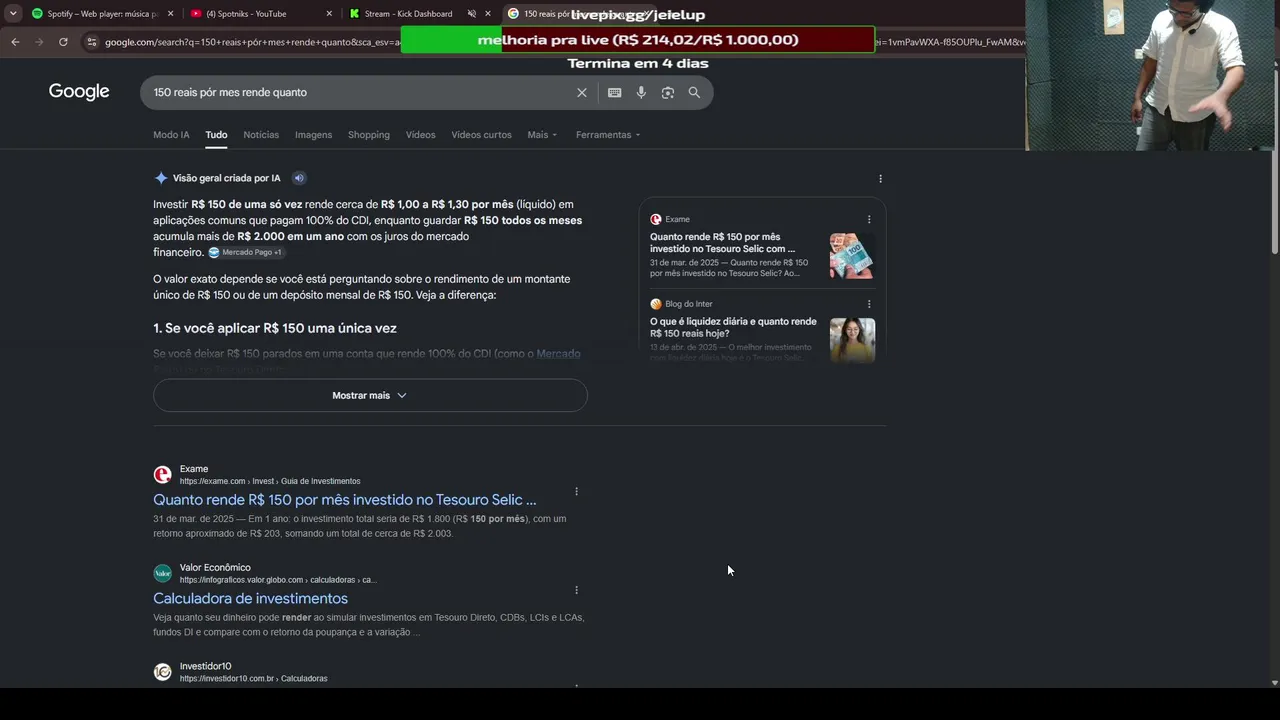Open the Blog do Inter card thumbnail
This screenshot has height=720, width=1280.
[852, 340]
